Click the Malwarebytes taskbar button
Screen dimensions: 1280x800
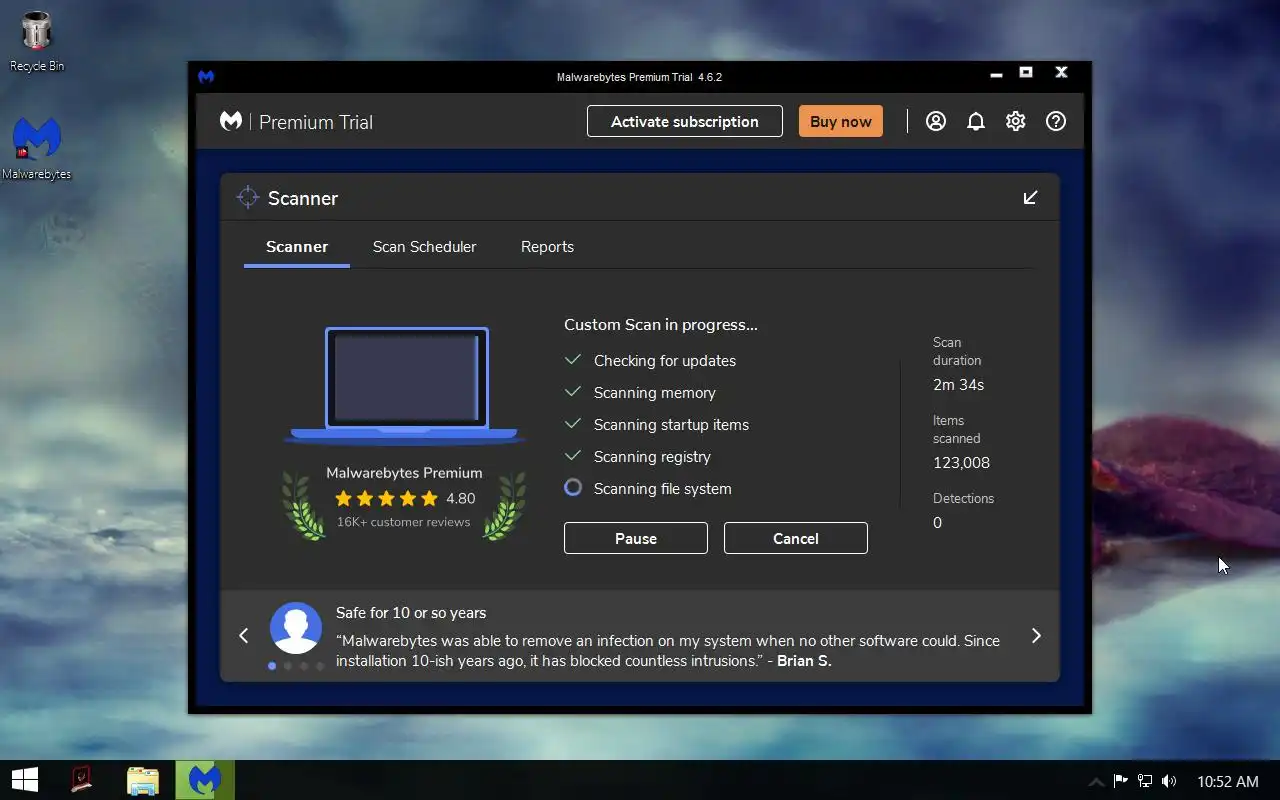(x=205, y=780)
